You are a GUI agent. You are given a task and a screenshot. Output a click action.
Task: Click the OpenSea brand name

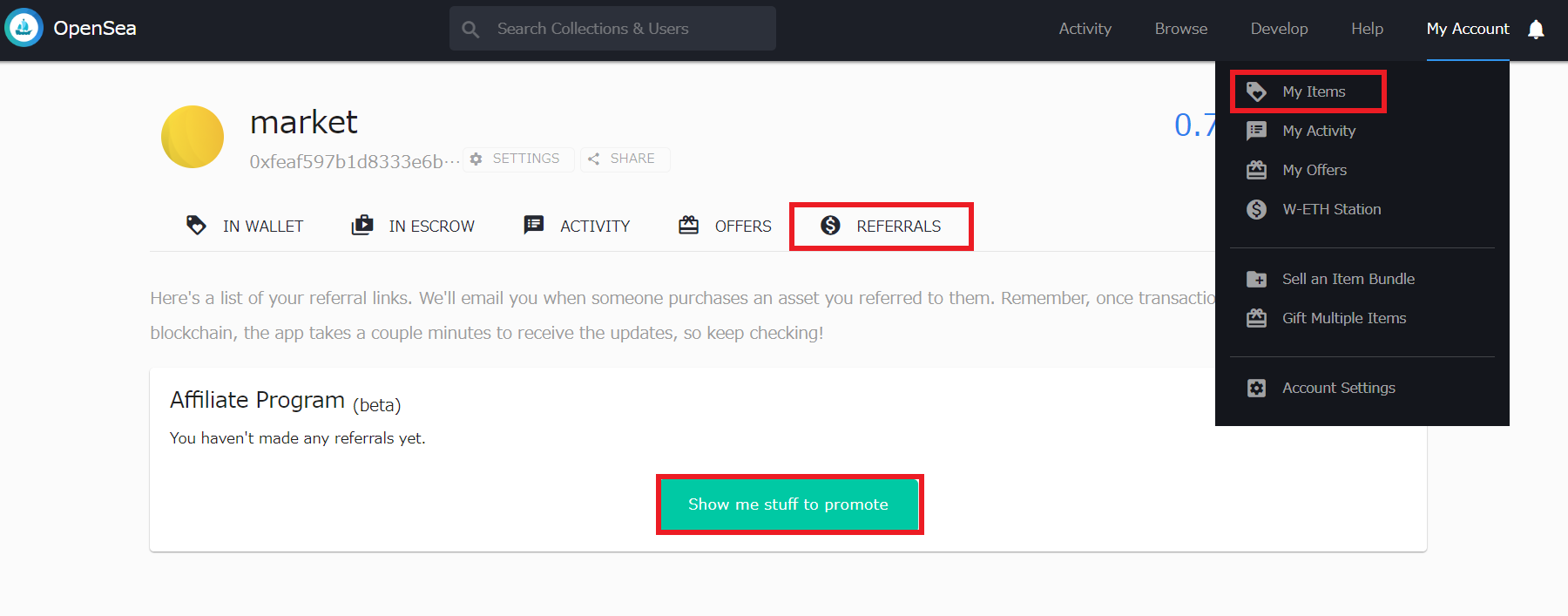[x=95, y=29]
